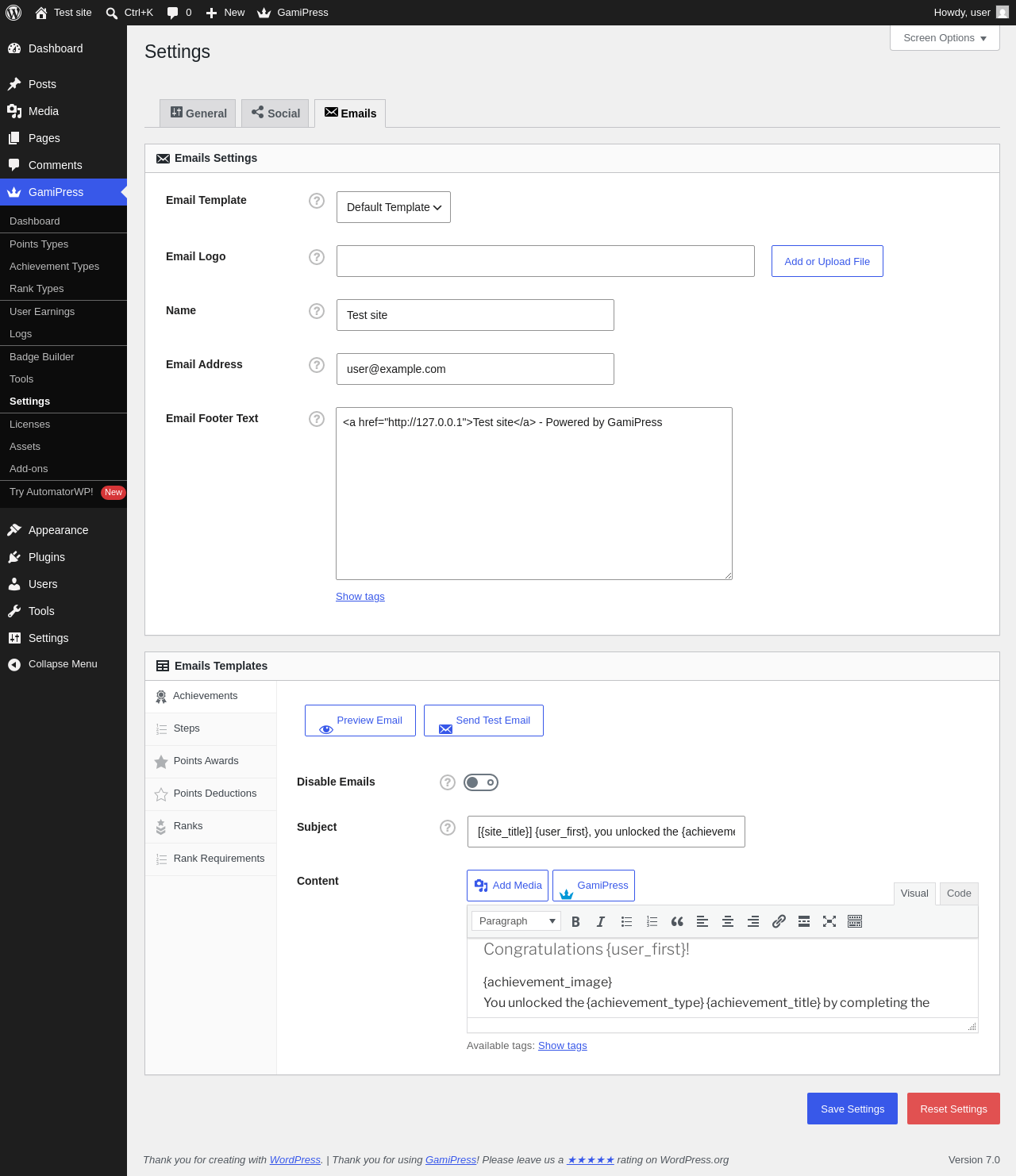This screenshot has height=1176, width=1016.
Task: Click the Email Address input field
Action: coord(475,369)
